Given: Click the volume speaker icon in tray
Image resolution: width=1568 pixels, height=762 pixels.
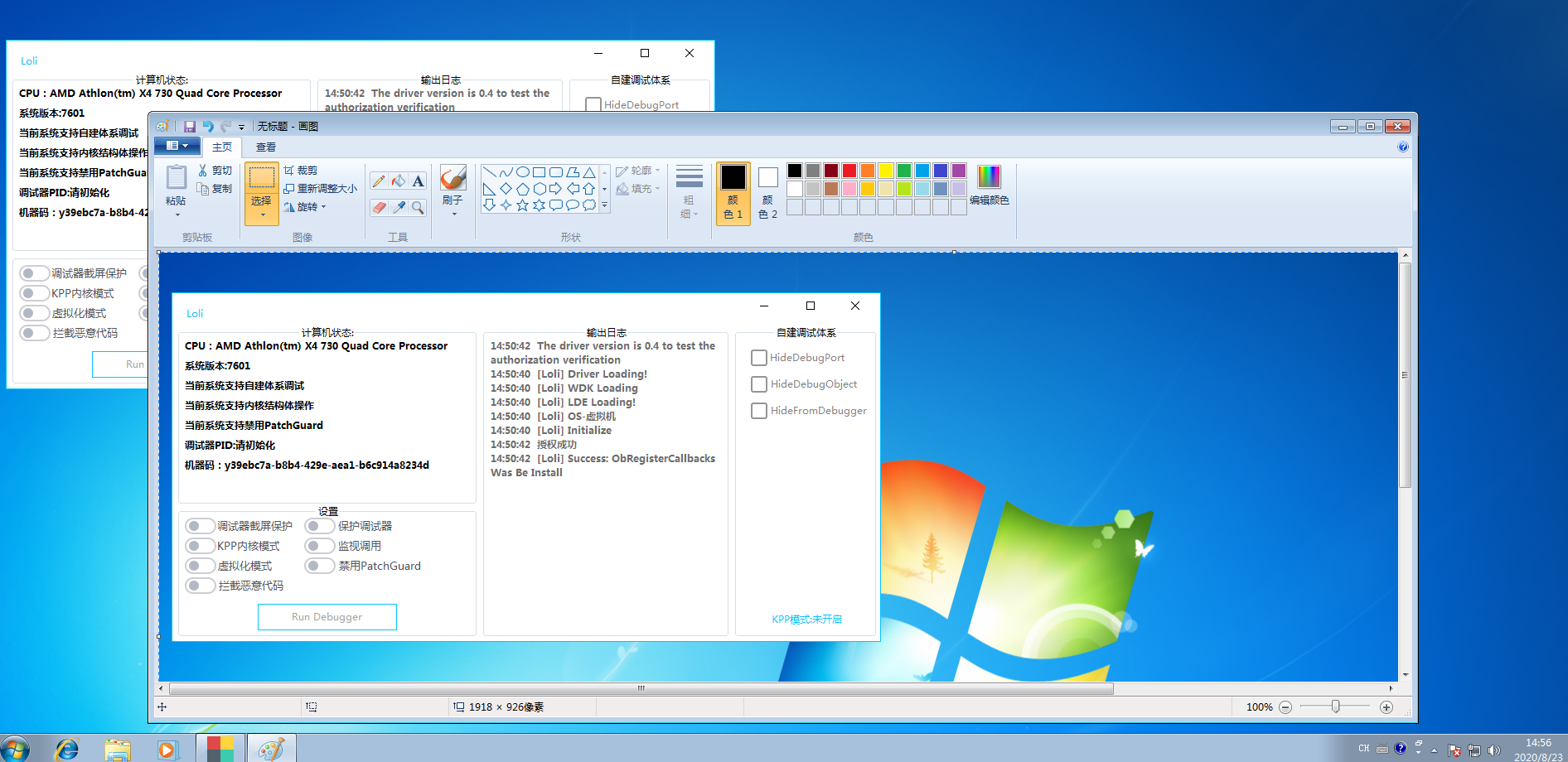Looking at the screenshot, I should (x=1494, y=750).
